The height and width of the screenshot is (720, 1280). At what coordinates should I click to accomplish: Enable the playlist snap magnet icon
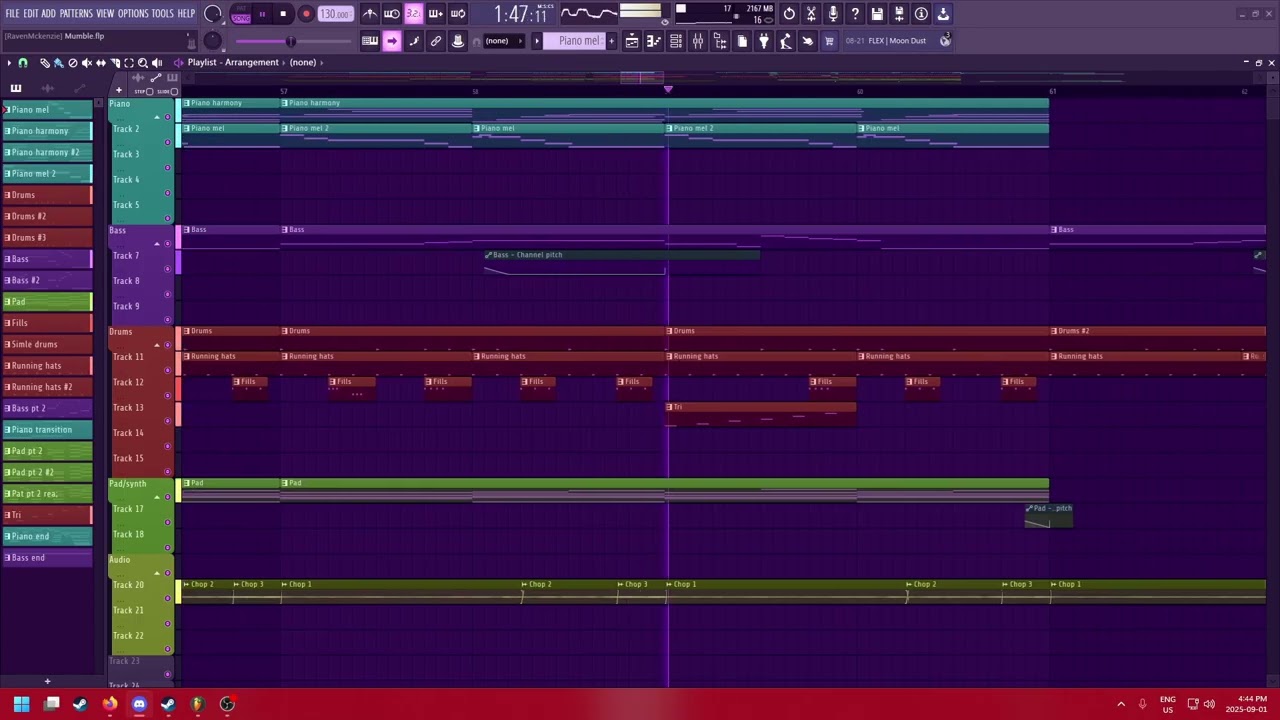23,62
